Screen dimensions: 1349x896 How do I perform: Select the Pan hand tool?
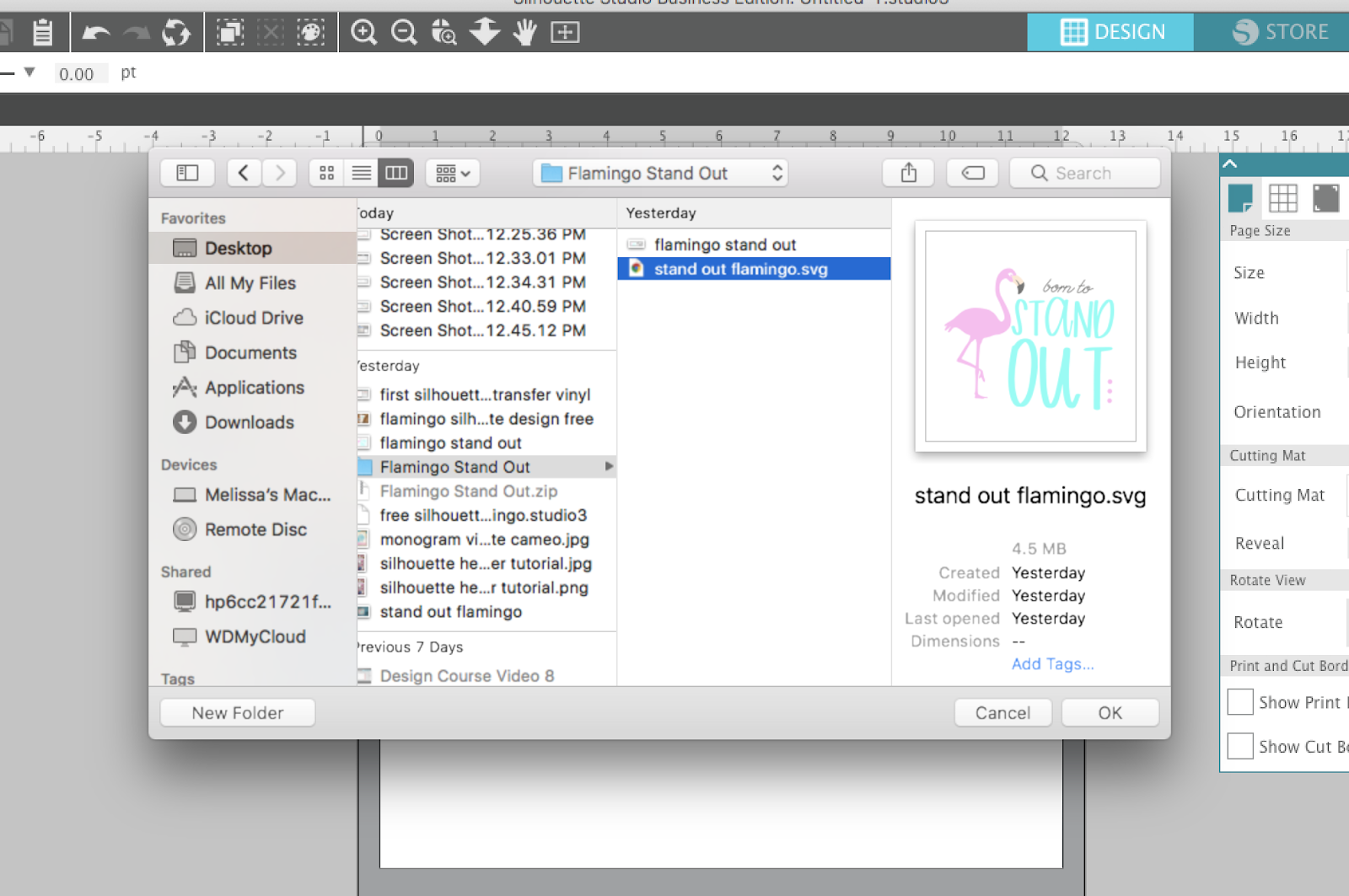pos(524,32)
